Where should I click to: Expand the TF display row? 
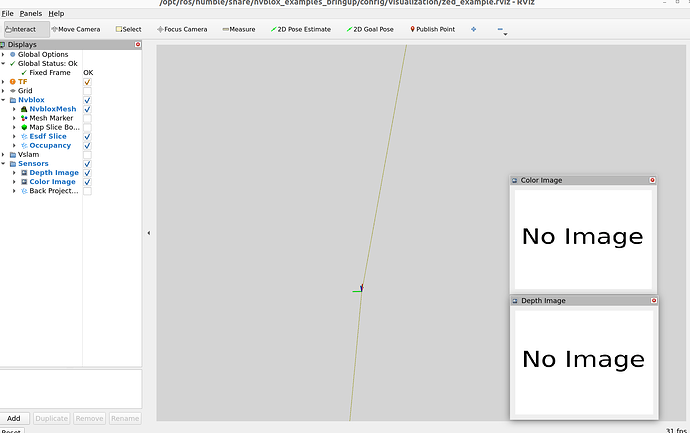(3, 82)
